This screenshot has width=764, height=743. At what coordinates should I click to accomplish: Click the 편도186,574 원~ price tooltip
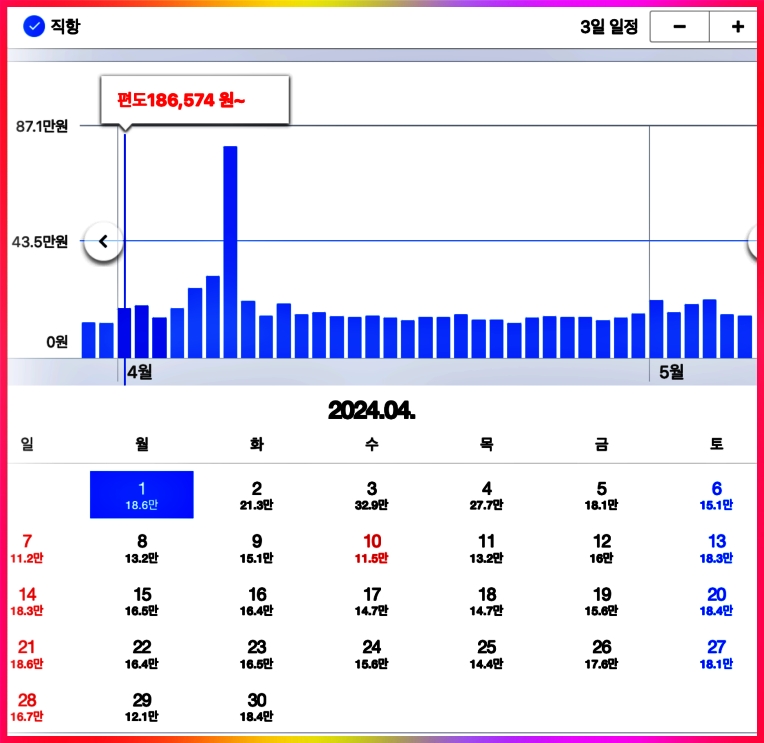tap(195, 100)
